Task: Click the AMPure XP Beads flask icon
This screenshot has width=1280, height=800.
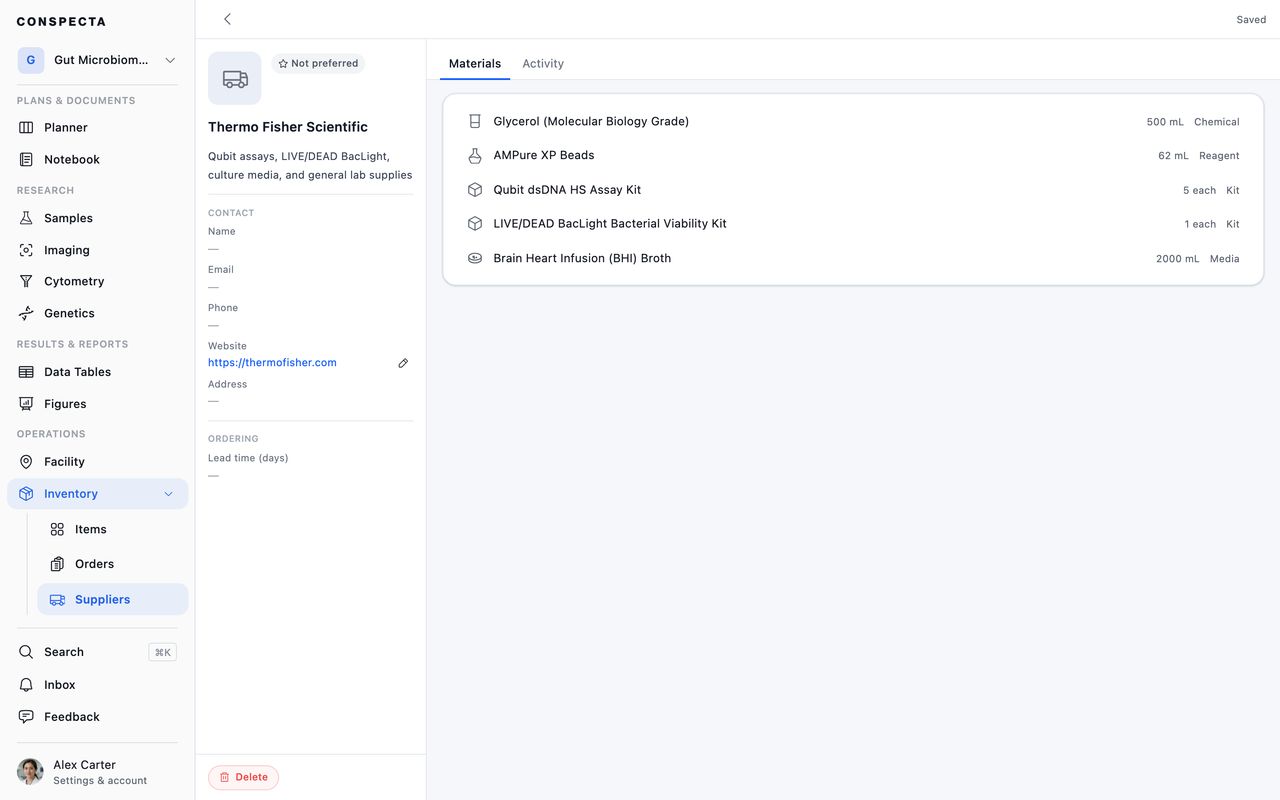Action: [x=475, y=156]
